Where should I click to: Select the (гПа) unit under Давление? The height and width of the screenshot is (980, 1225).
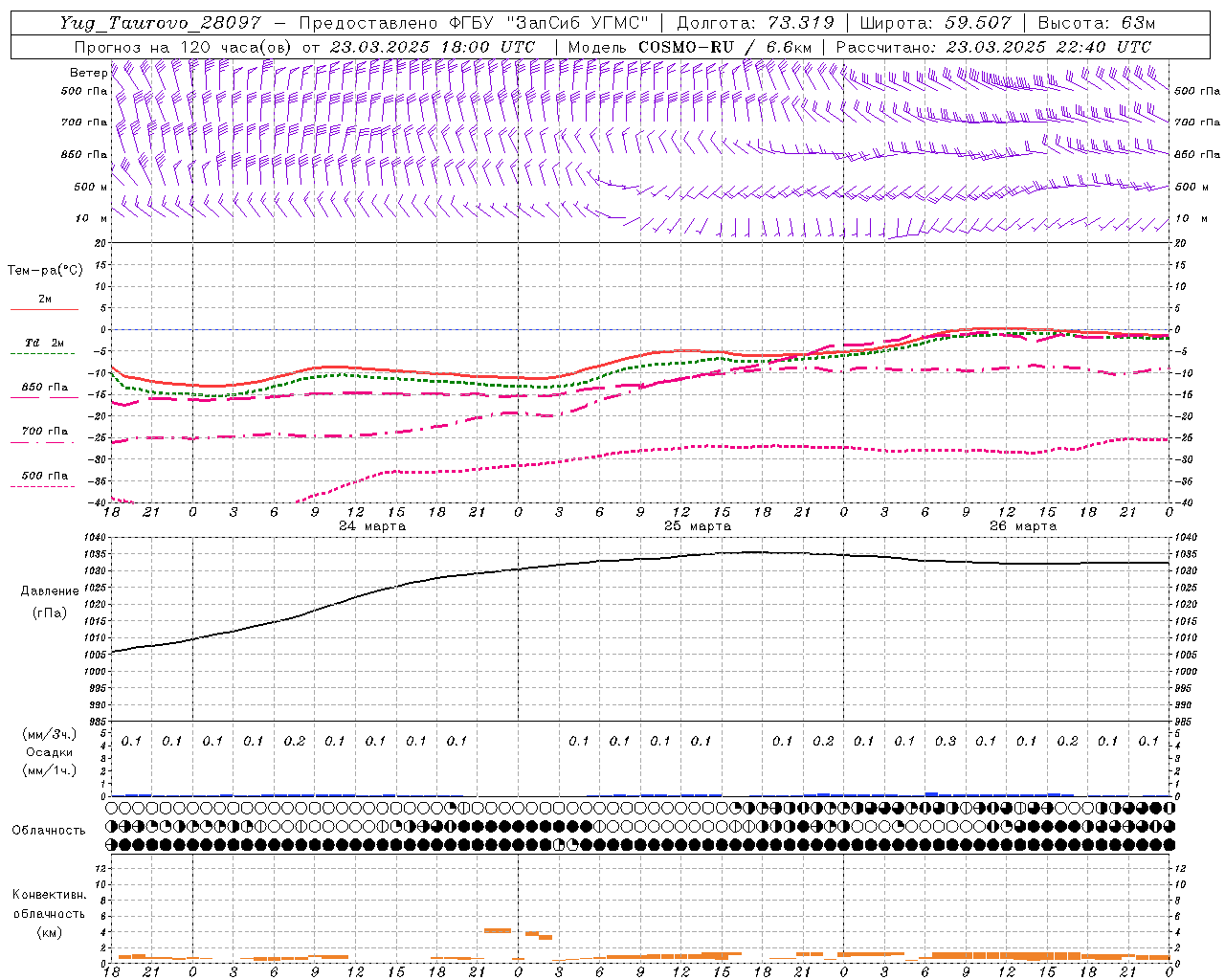(50, 612)
